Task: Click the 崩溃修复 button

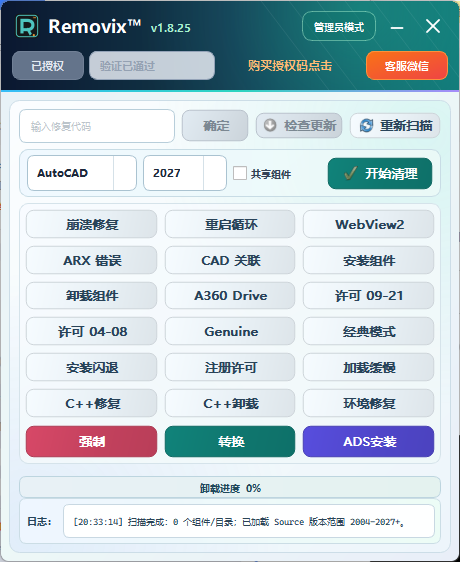Action: tap(91, 224)
